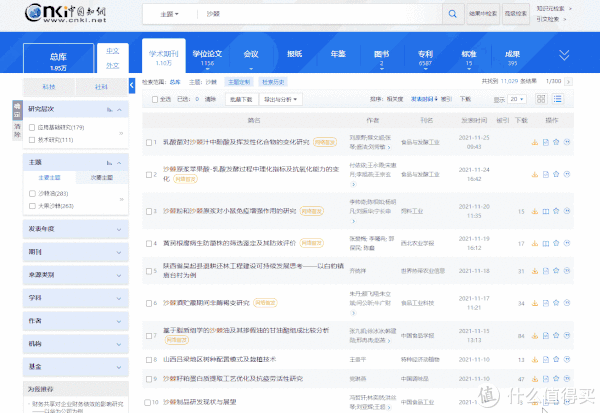
Task: Favorite the row 2 article star
Action: [556, 174]
